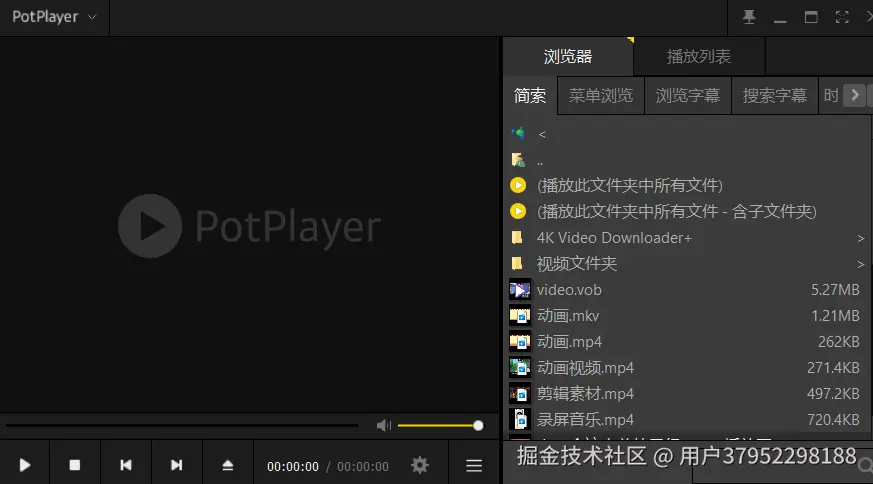Click the current time 00:00:00 display
The image size is (873, 484).
(x=293, y=467)
